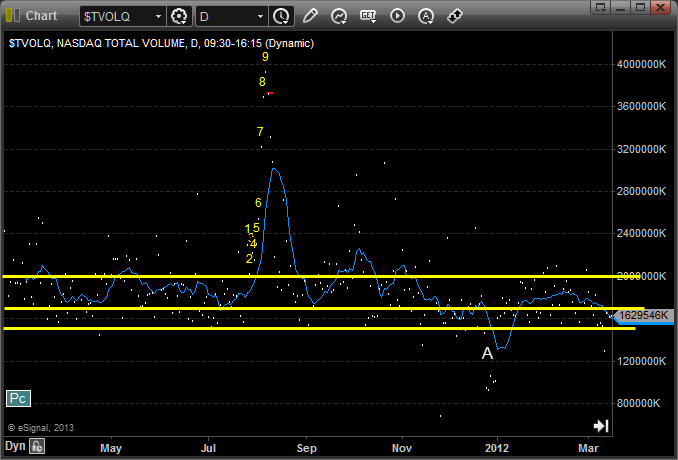
Task: Click the chart window icon beside the Chart title
Action: click(12, 16)
